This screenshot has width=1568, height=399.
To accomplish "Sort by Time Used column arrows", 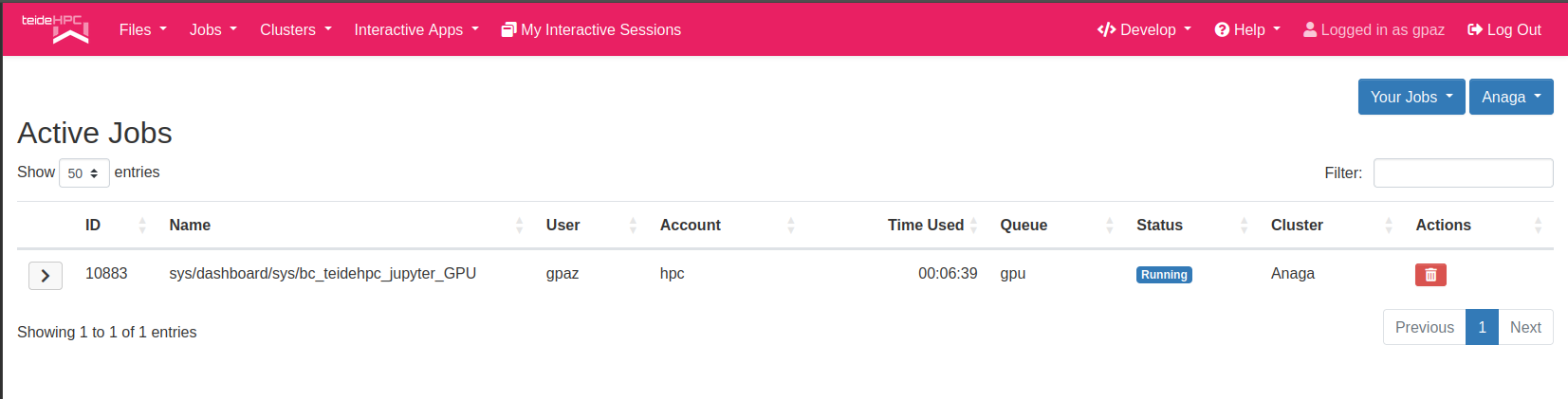I will coord(973,226).
